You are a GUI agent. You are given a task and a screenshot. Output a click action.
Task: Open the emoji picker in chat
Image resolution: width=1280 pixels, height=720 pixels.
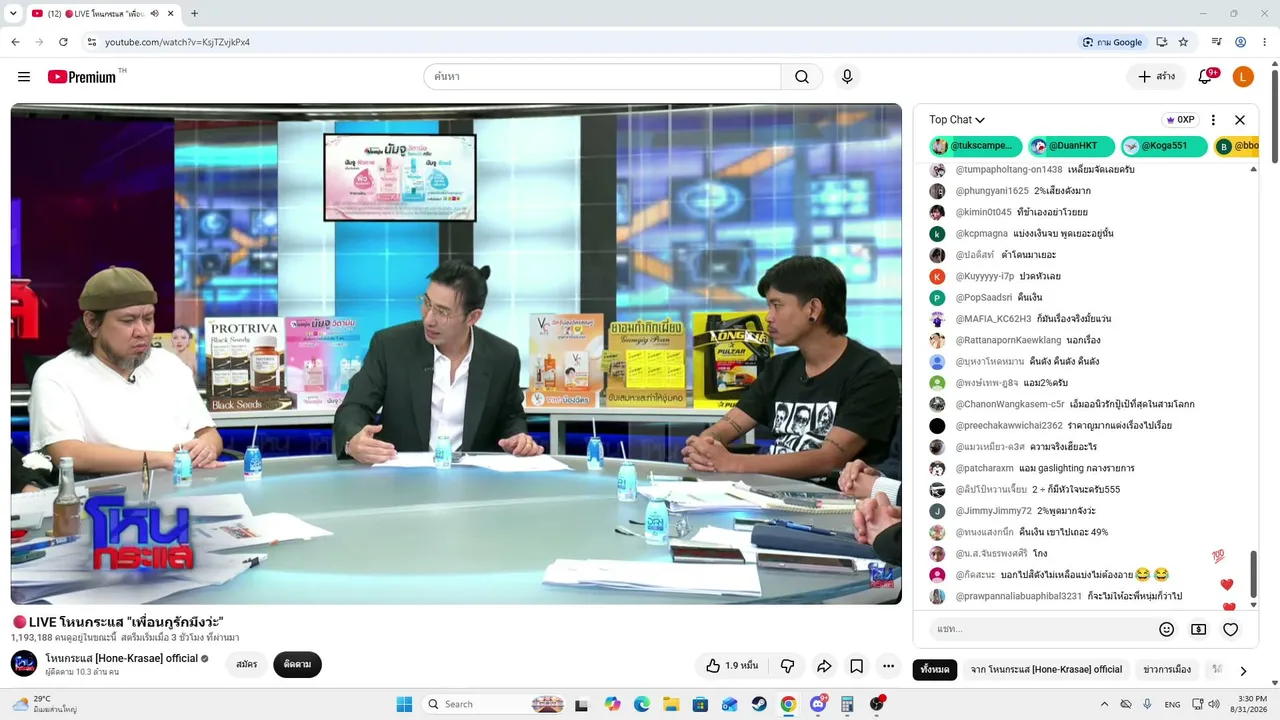pyautogui.click(x=1166, y=629)
